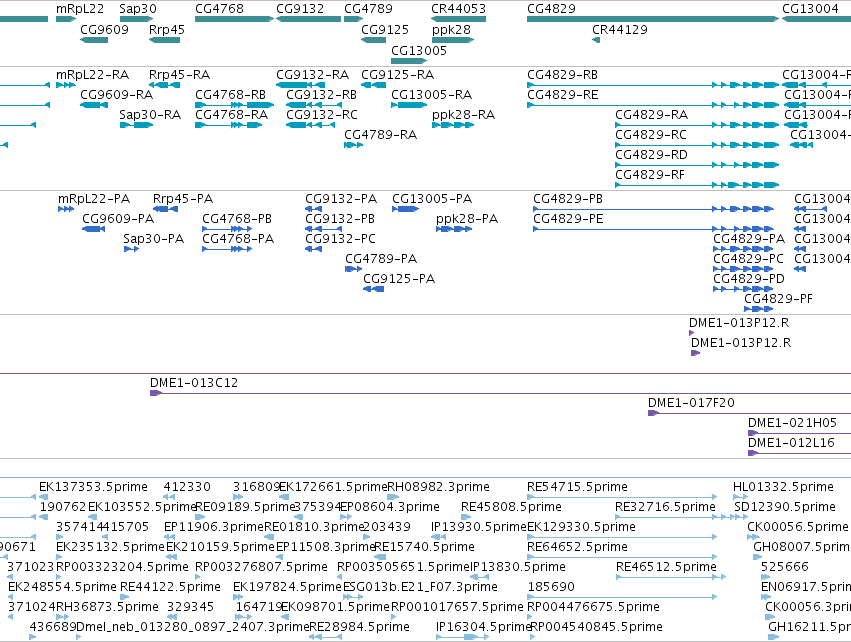Select EST RE28984.5prime
Viewport: 851px width, 642px height.
coord(325,637)
